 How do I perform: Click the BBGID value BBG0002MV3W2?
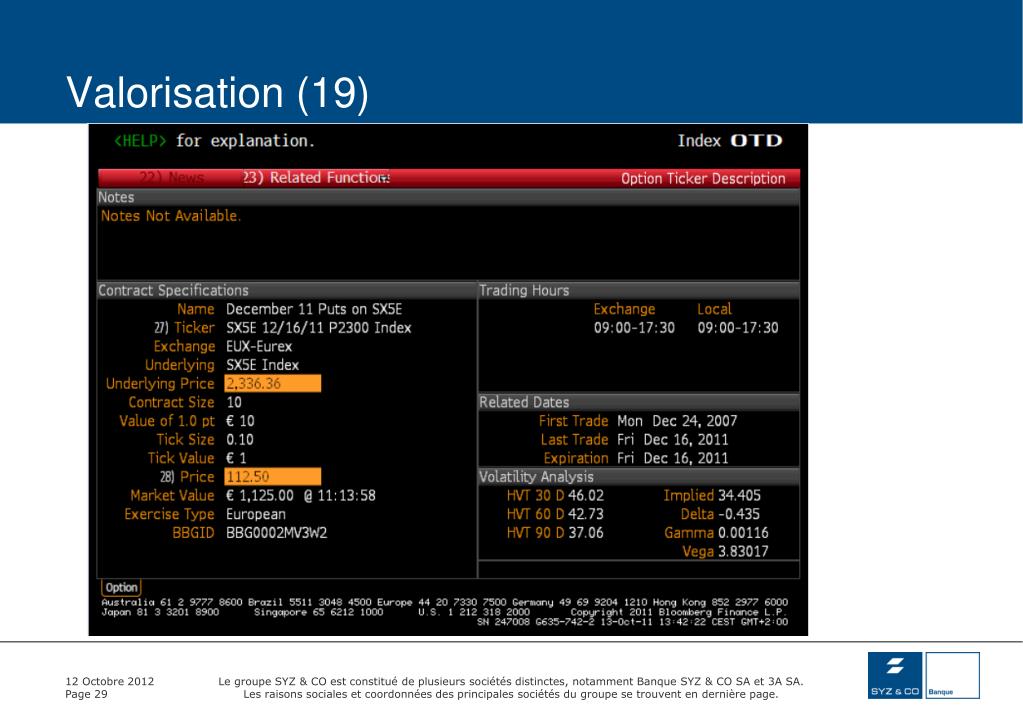click(x=277, y=532)
